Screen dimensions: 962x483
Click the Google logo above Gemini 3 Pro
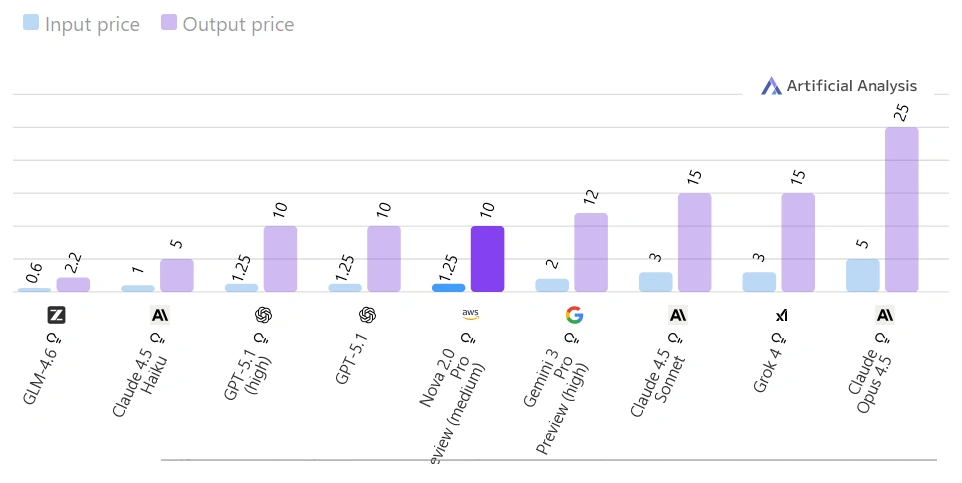[574, 315]
